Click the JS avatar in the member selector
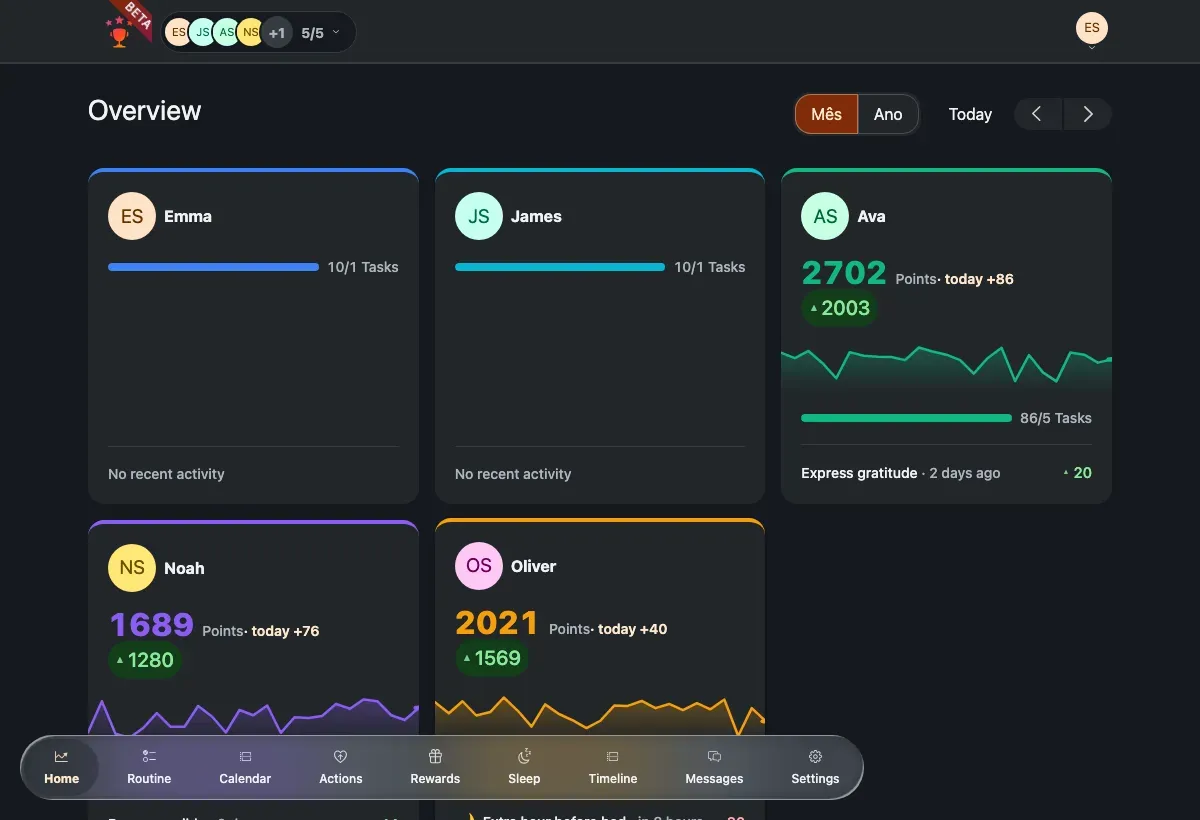1200x820 pixels. pos(202,33)
